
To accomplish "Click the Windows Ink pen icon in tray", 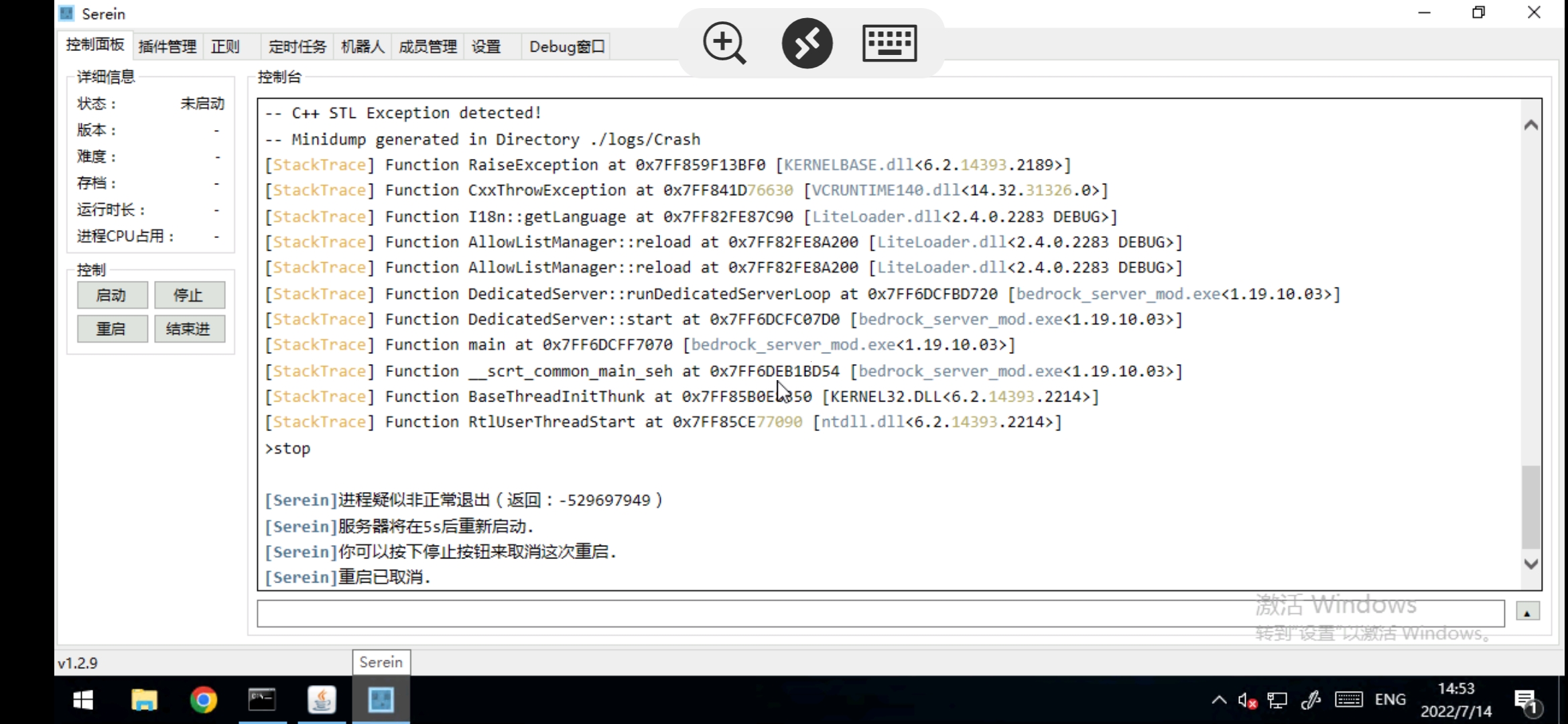I will (1310, 699).
